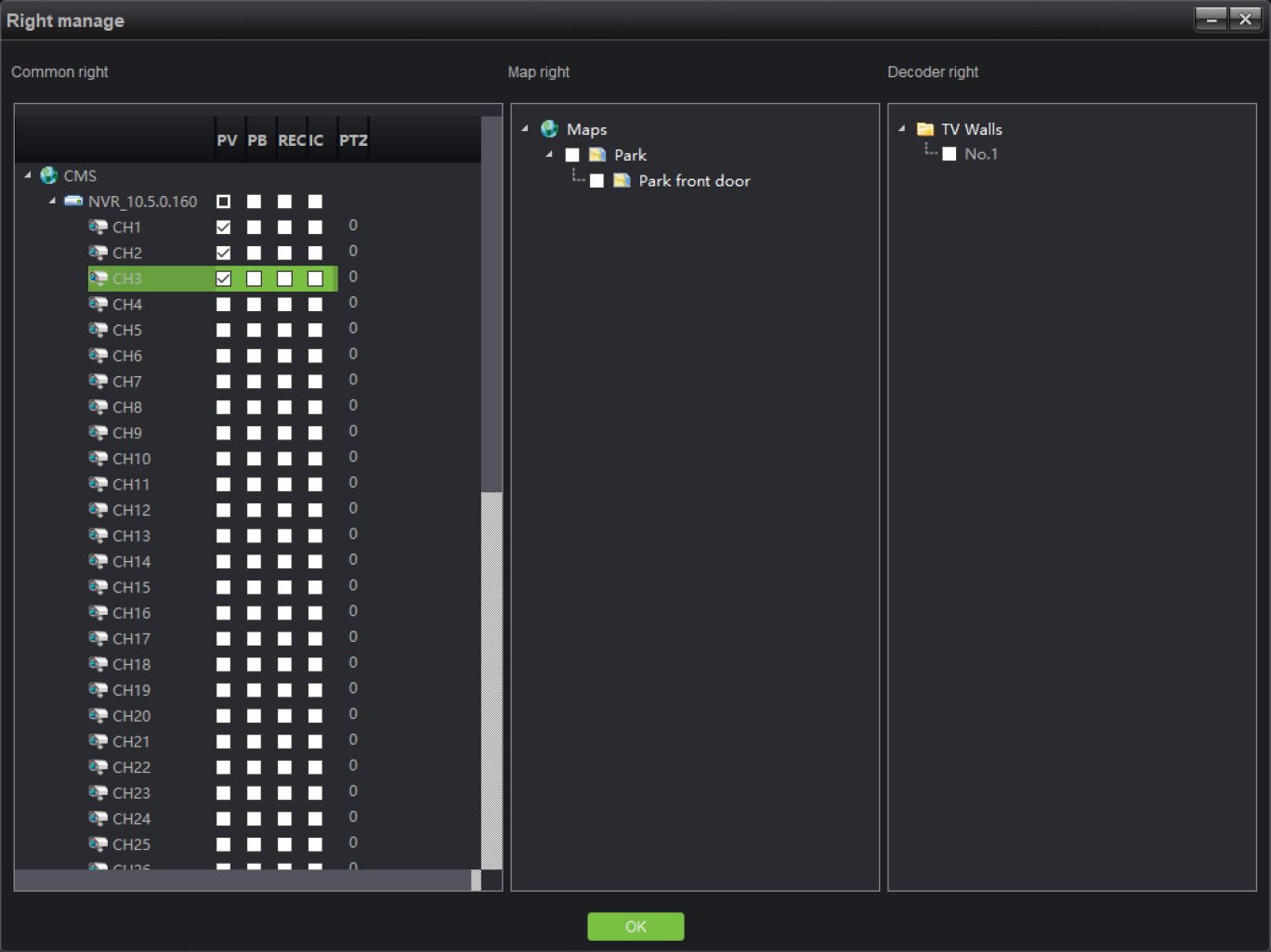Click the PTZ column header

(x=353, y=140)
